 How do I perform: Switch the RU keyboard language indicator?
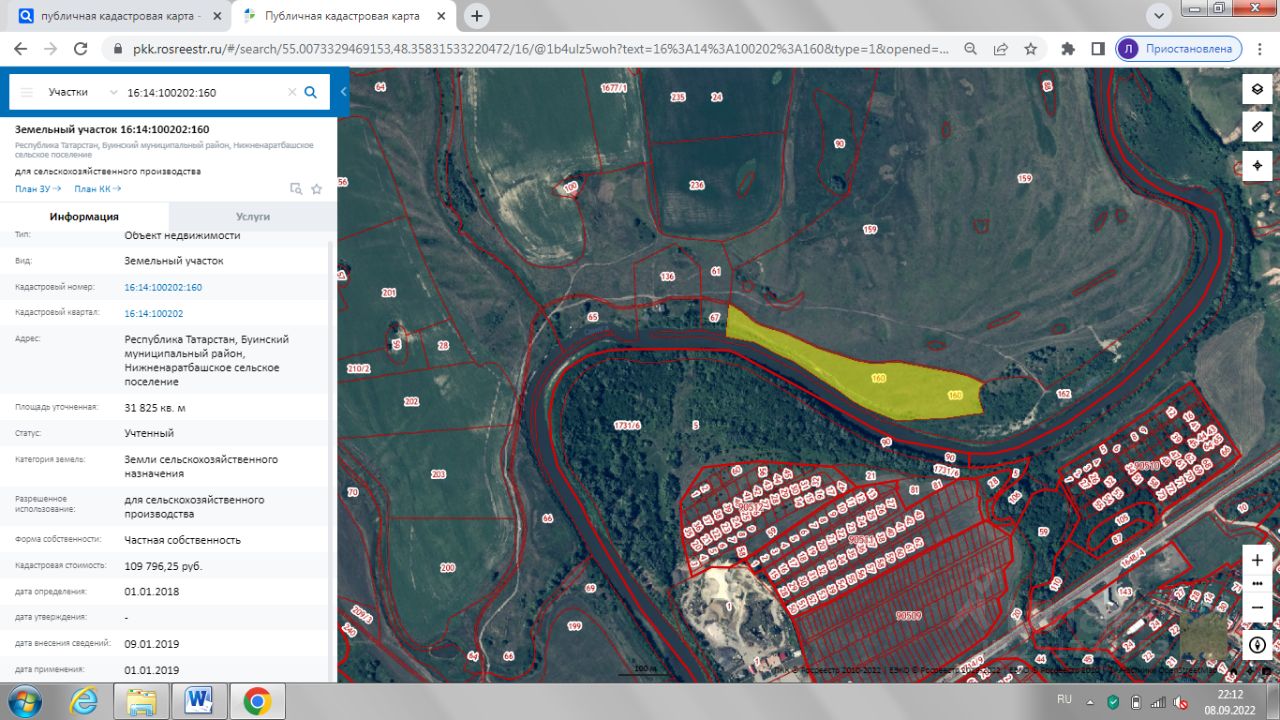pos(1064,700)
